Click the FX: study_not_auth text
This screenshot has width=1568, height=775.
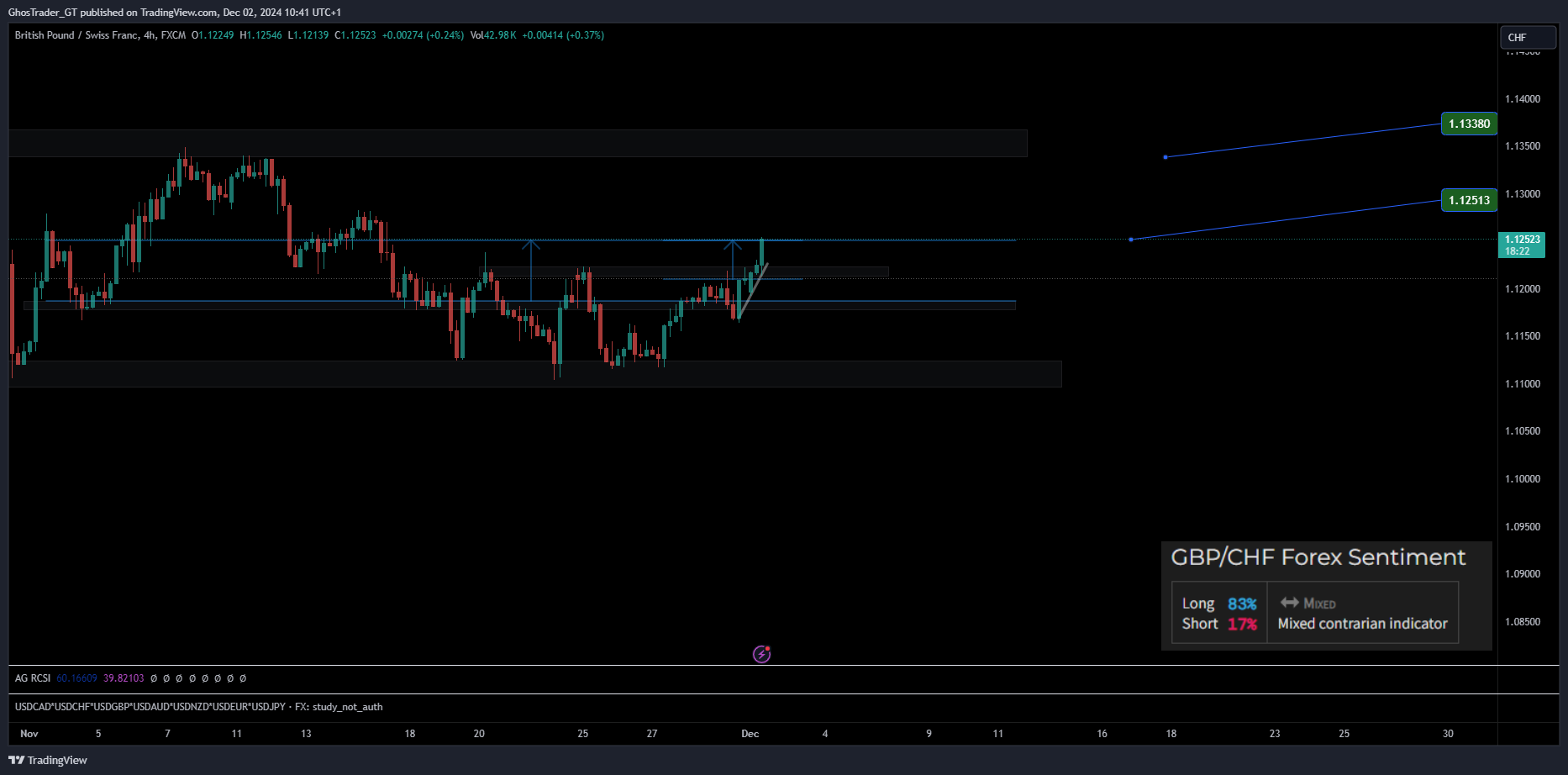click(x=339, y=707)
